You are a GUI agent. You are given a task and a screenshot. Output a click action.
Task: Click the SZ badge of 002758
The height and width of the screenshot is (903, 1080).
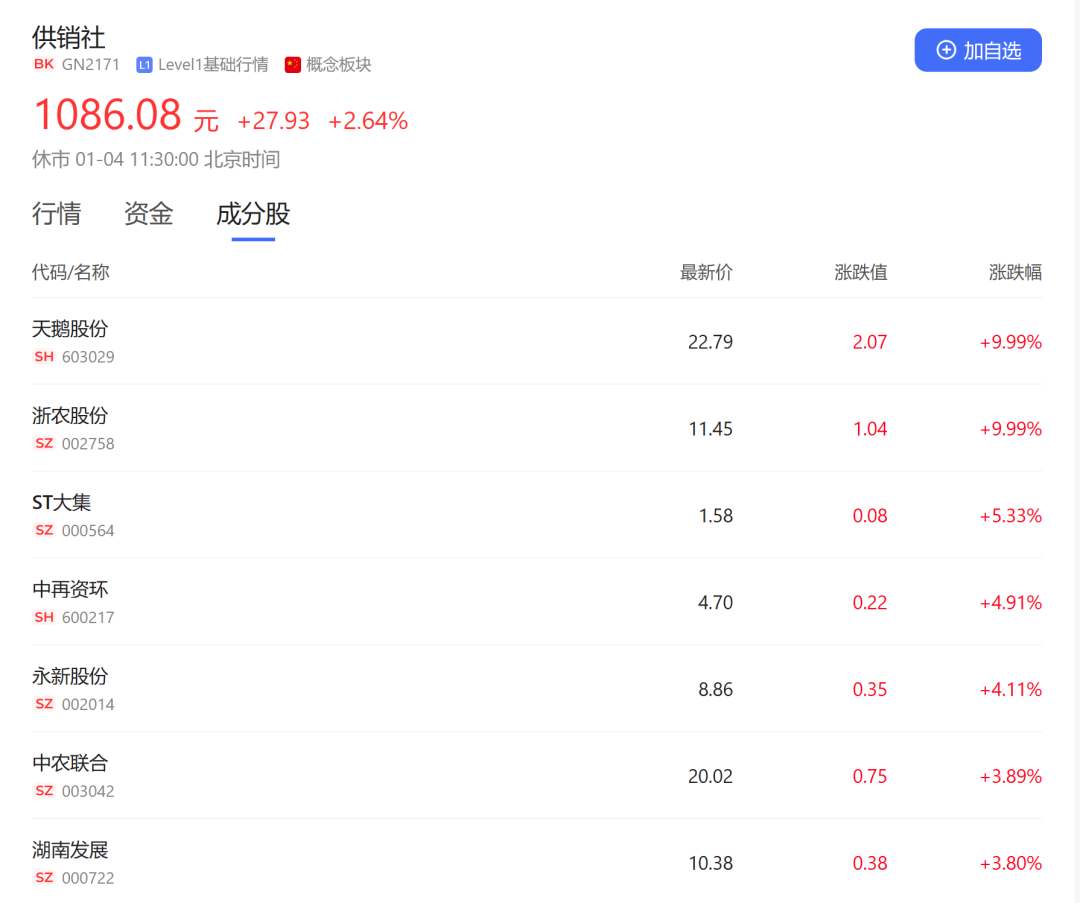(x=44, y=444)
